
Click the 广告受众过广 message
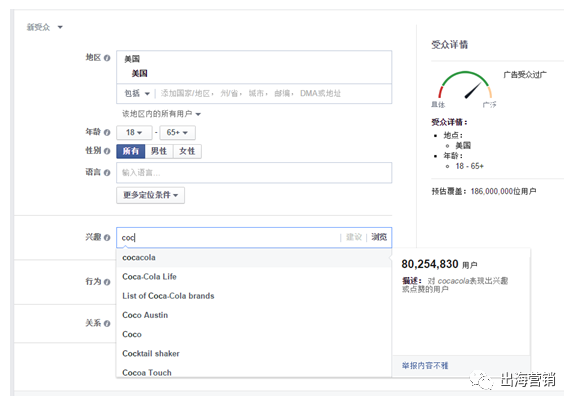(525, 75)
